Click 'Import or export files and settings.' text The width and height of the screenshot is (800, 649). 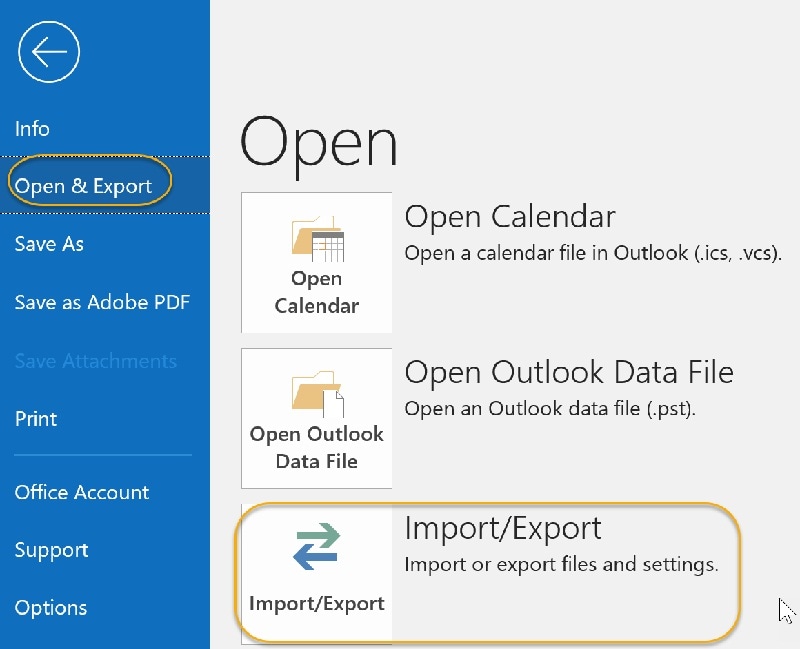pyautogui.click(x=561, y=564)
